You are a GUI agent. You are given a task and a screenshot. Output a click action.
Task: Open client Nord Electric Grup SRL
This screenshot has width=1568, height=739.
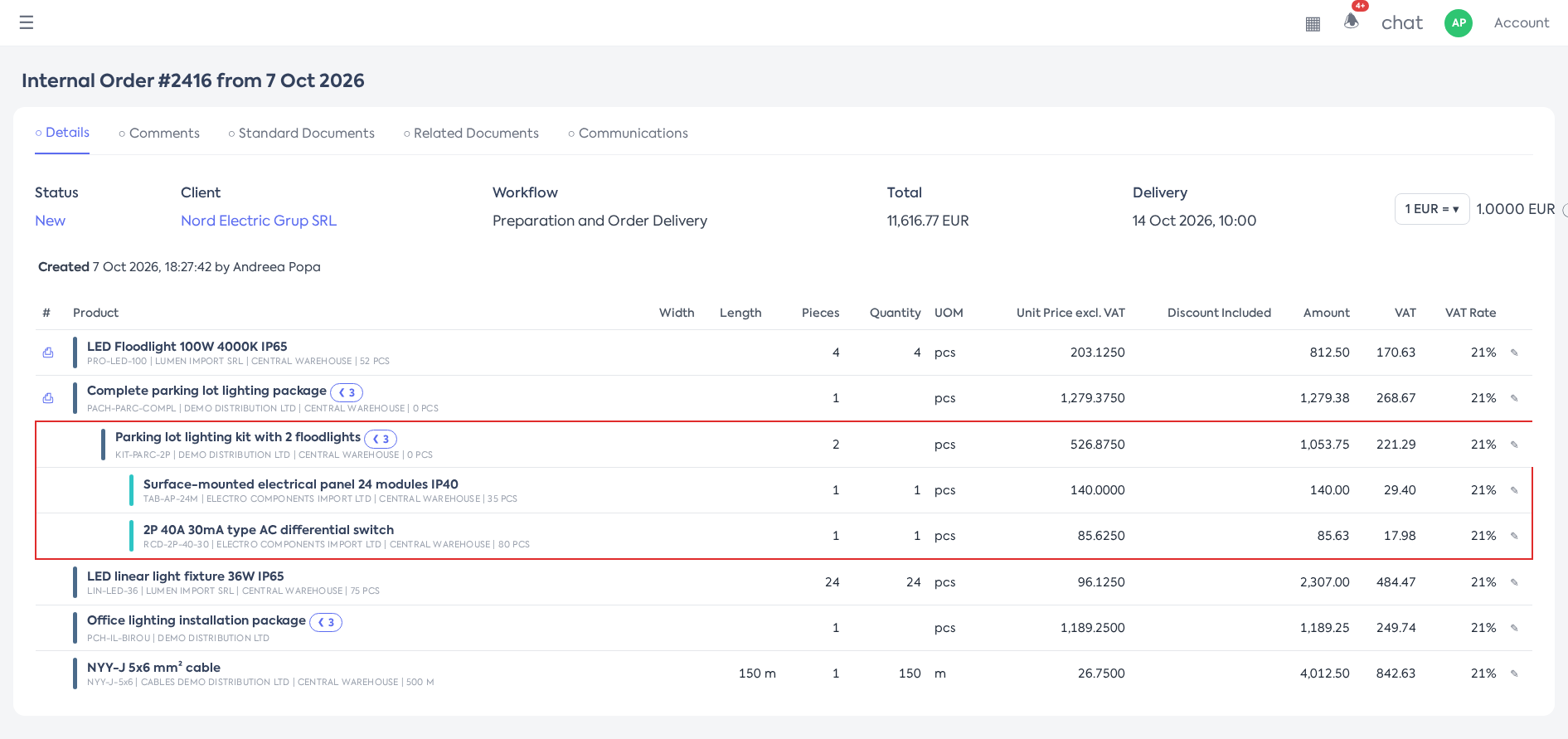coord(259,221)
